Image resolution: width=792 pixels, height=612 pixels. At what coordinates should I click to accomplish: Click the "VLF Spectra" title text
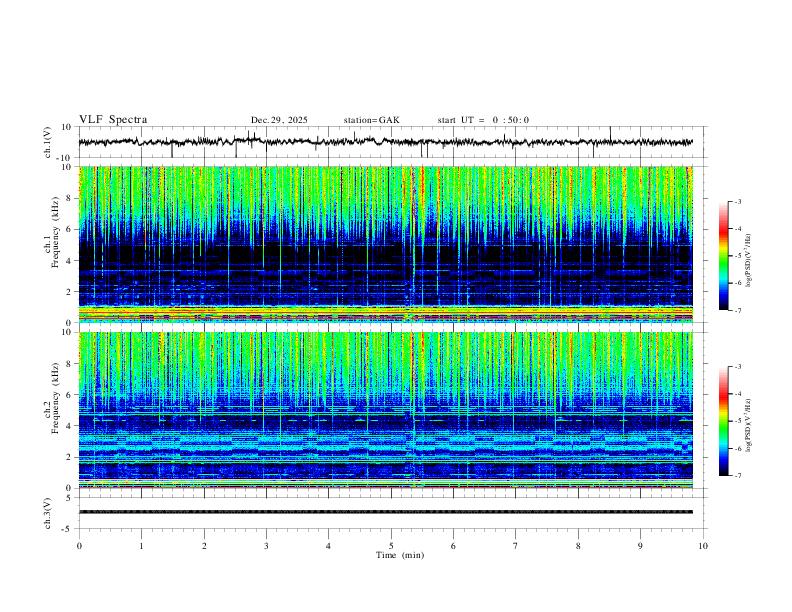pyautogui.click(x=113, y=120)
